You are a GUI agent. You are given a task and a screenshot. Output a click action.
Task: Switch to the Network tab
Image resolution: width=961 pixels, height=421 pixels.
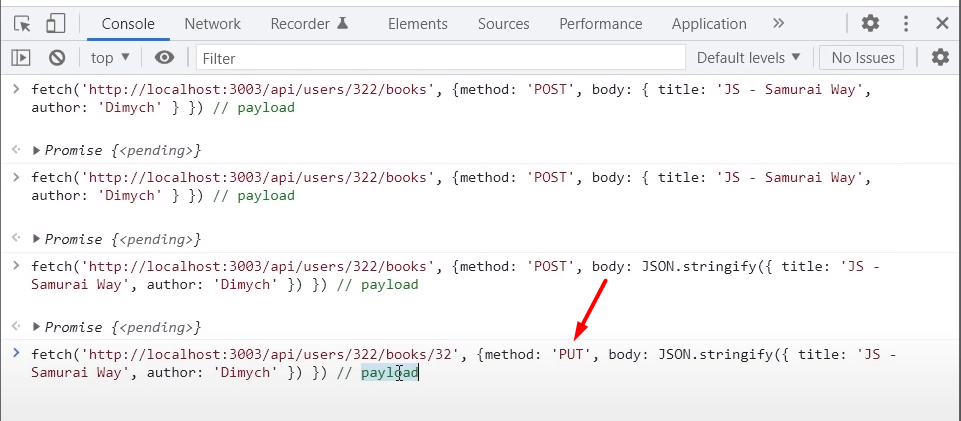[212, 23]
